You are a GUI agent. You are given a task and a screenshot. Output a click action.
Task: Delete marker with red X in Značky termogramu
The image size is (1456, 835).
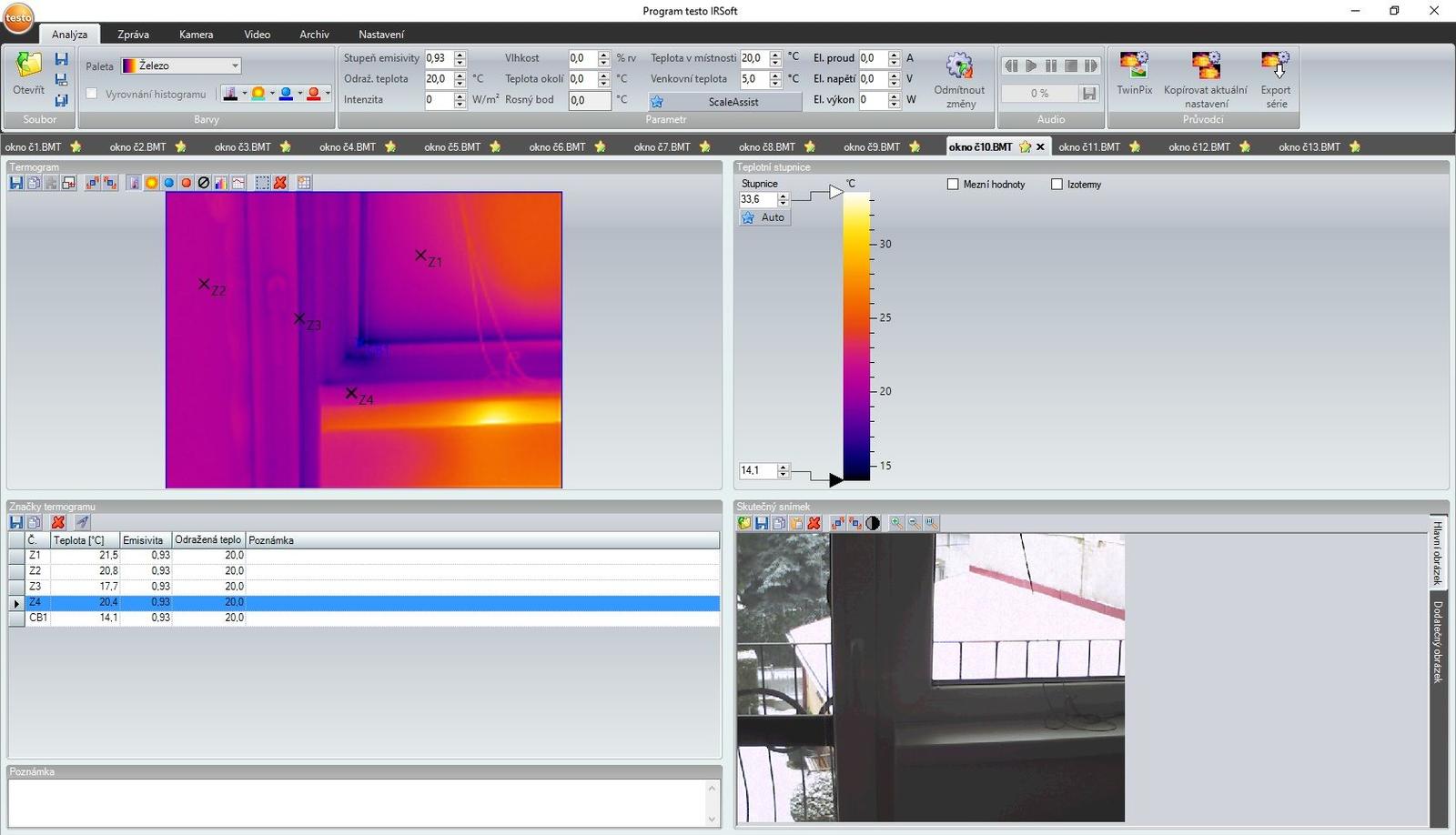(x=58, y=522)
